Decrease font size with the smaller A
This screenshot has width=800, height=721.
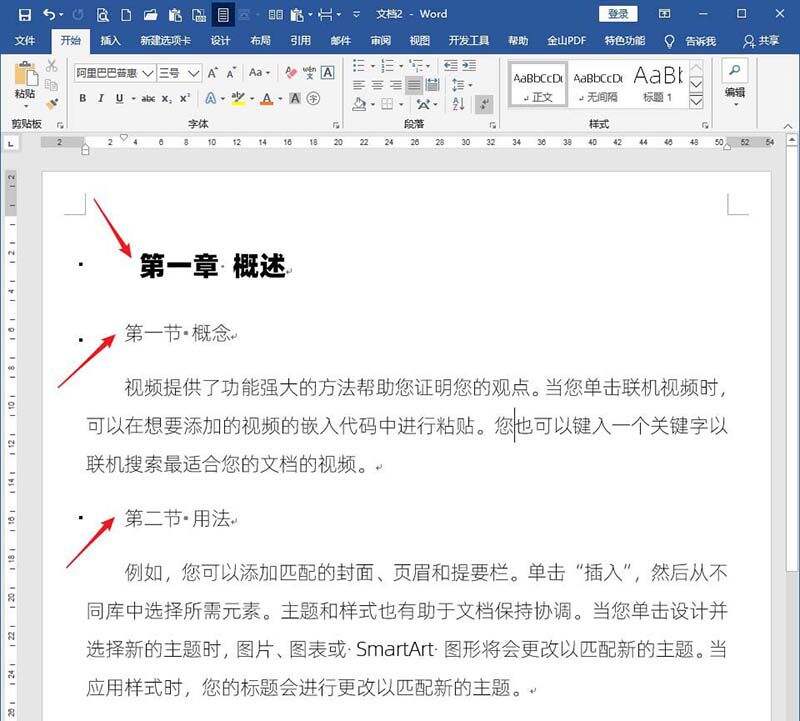(231, 73)
